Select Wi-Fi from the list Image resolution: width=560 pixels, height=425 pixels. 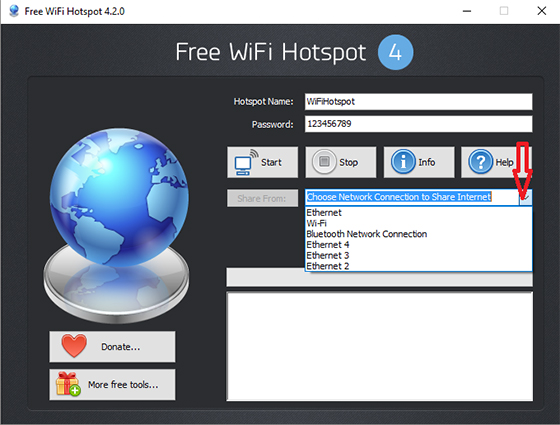coord(419,223)
